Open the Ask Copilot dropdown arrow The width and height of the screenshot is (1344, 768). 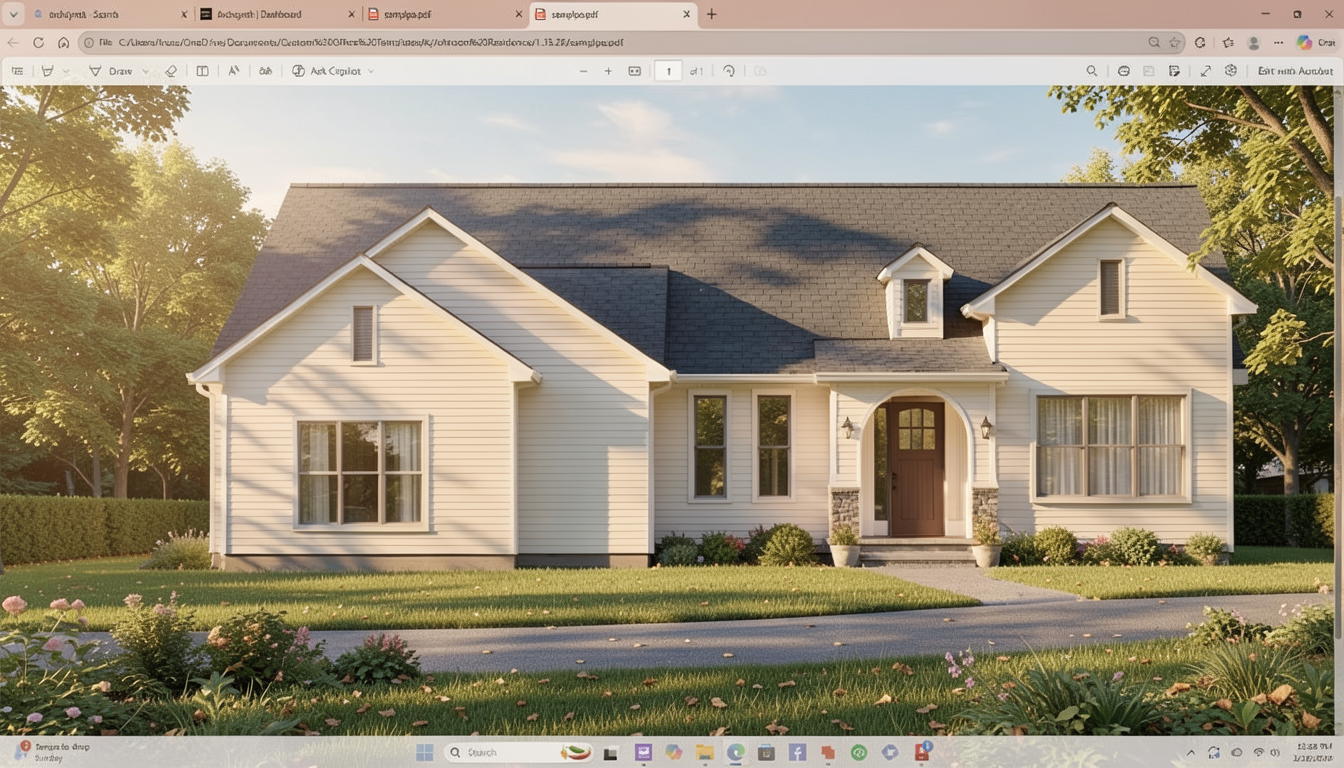(371, 72)
